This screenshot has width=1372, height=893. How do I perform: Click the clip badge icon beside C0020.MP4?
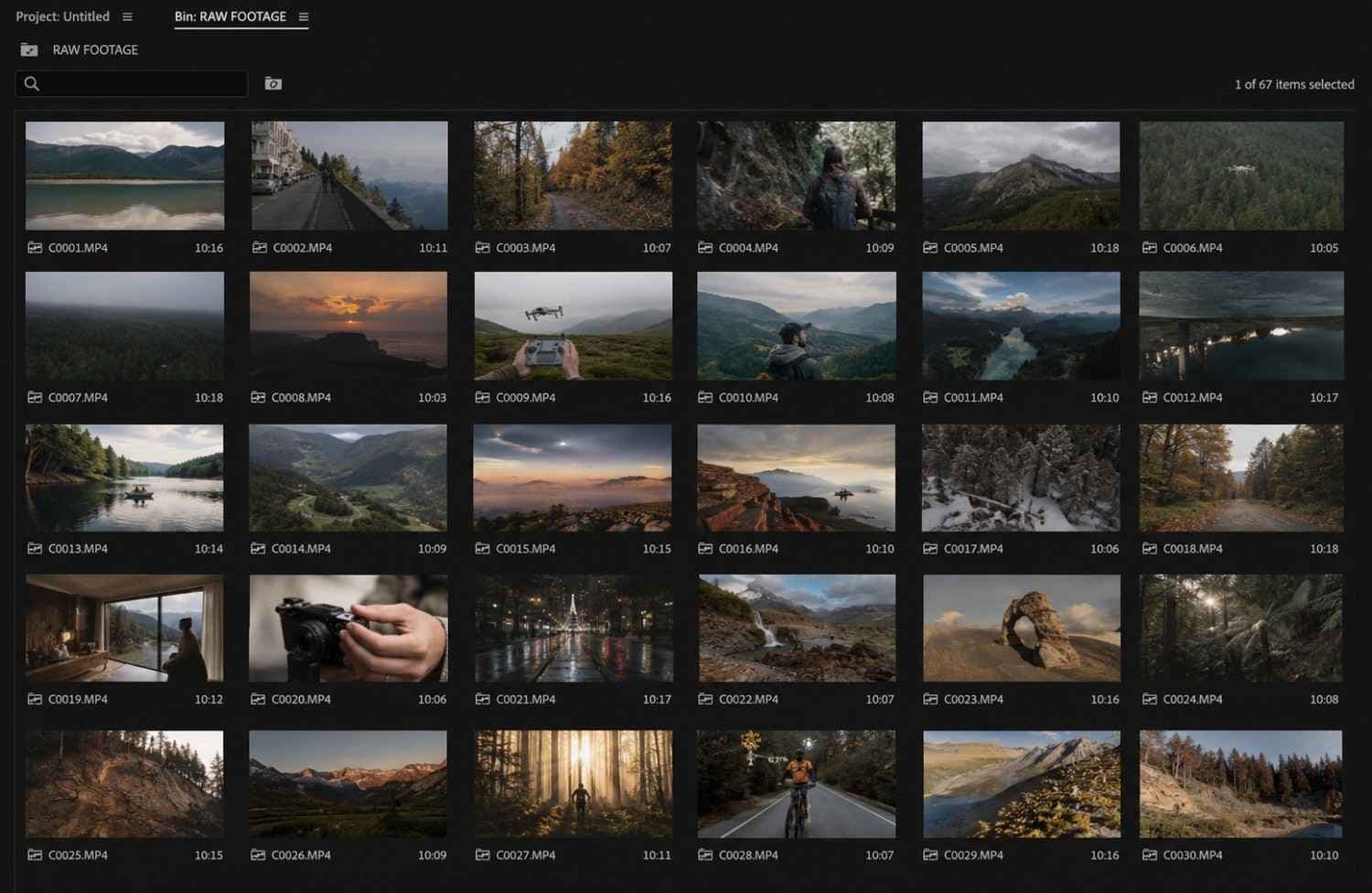tap(258, 699)
